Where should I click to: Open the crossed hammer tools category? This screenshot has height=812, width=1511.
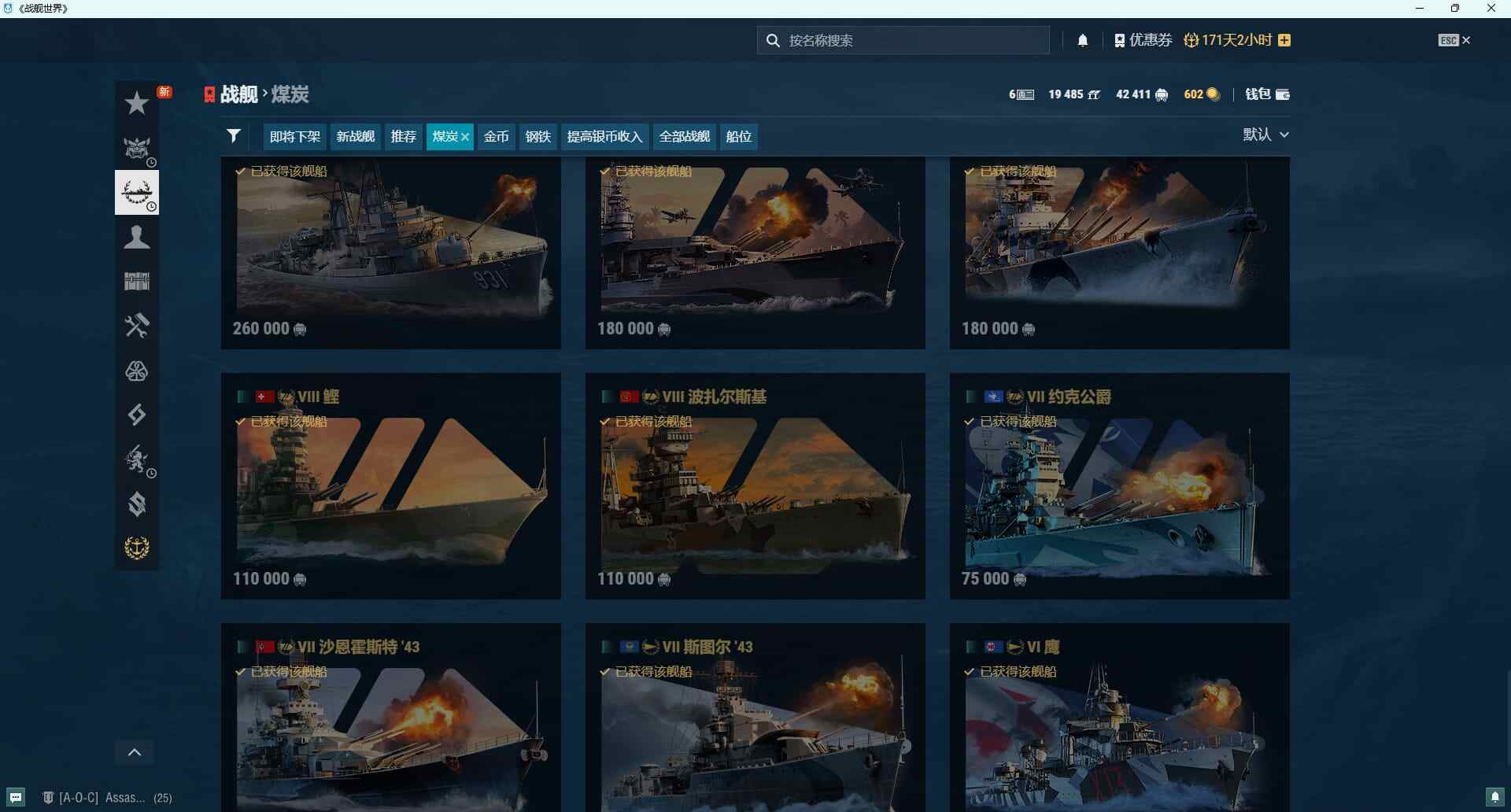click(x=137, y=326)
